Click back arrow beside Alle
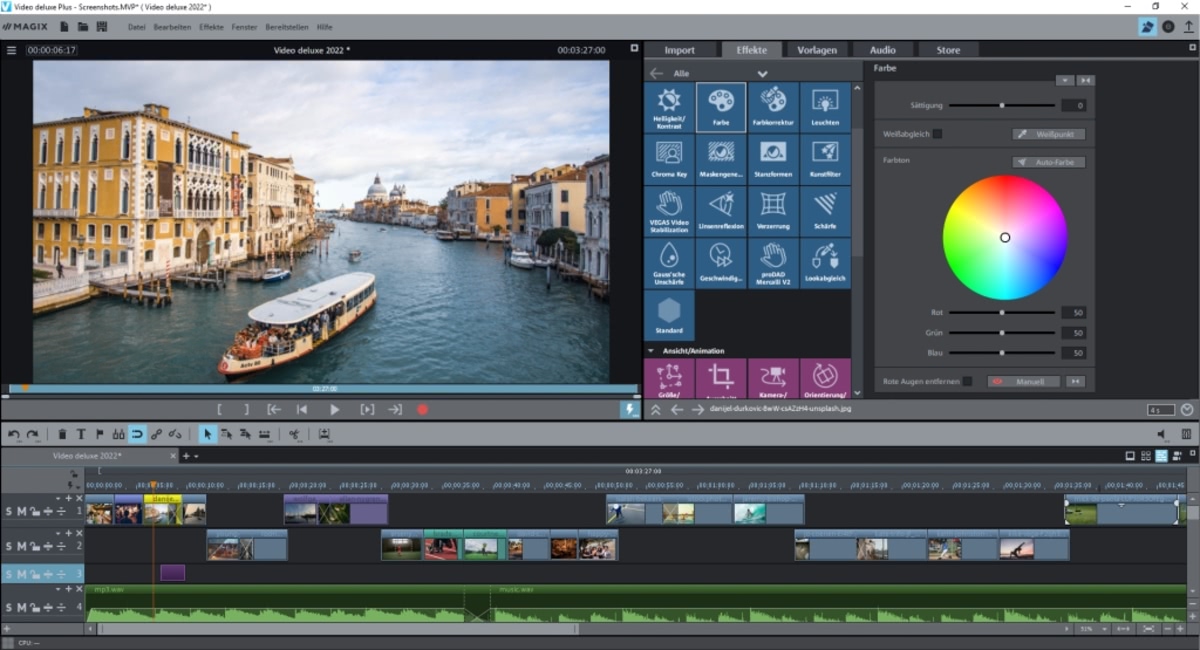The width and height of the screenshot is (1200, 650). pos(656,73)
